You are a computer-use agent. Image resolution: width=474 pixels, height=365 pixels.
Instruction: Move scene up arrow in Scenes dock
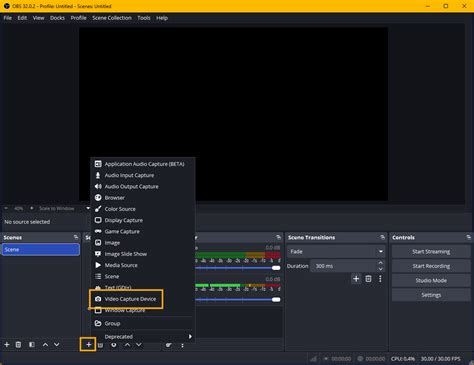pos(45,344)
